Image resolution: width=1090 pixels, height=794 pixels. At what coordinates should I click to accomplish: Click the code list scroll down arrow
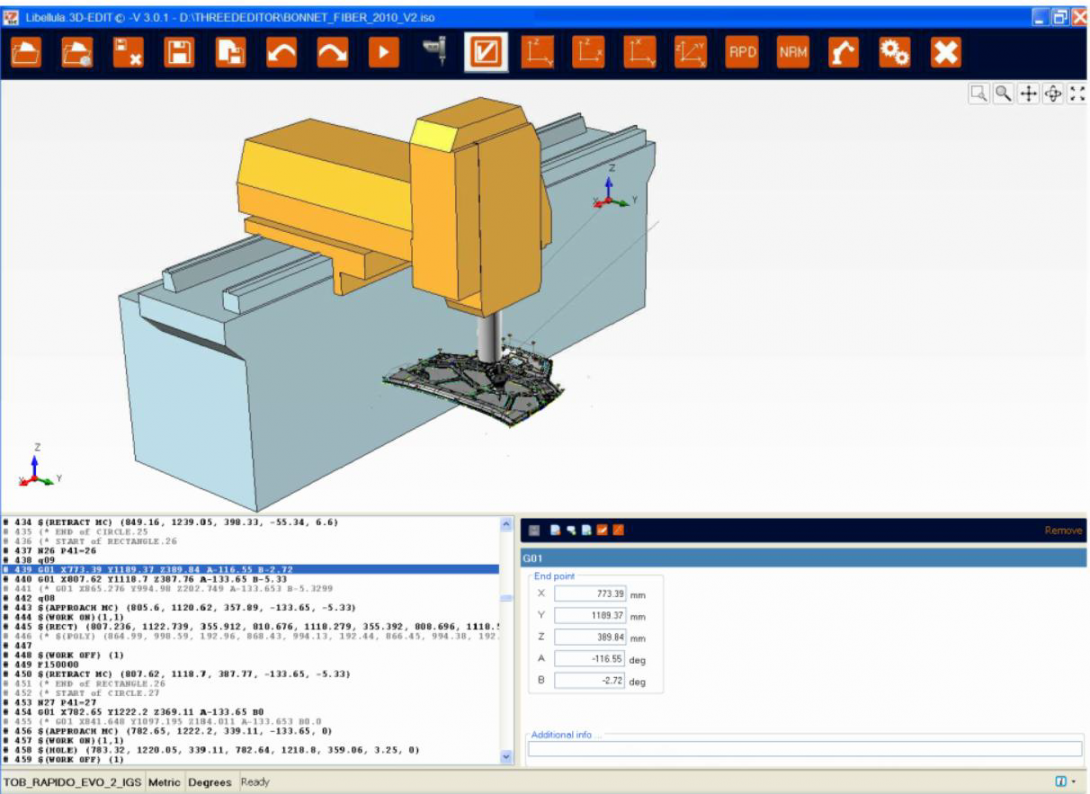pos(506,757)
